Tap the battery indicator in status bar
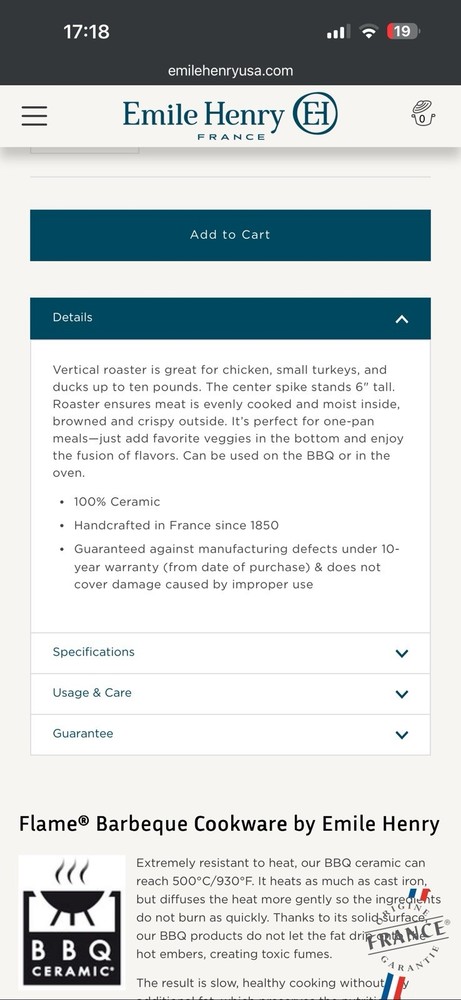 403,31
